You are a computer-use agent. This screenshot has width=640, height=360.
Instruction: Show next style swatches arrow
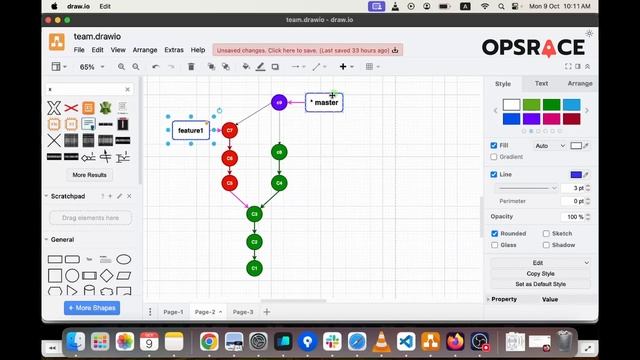587,110
